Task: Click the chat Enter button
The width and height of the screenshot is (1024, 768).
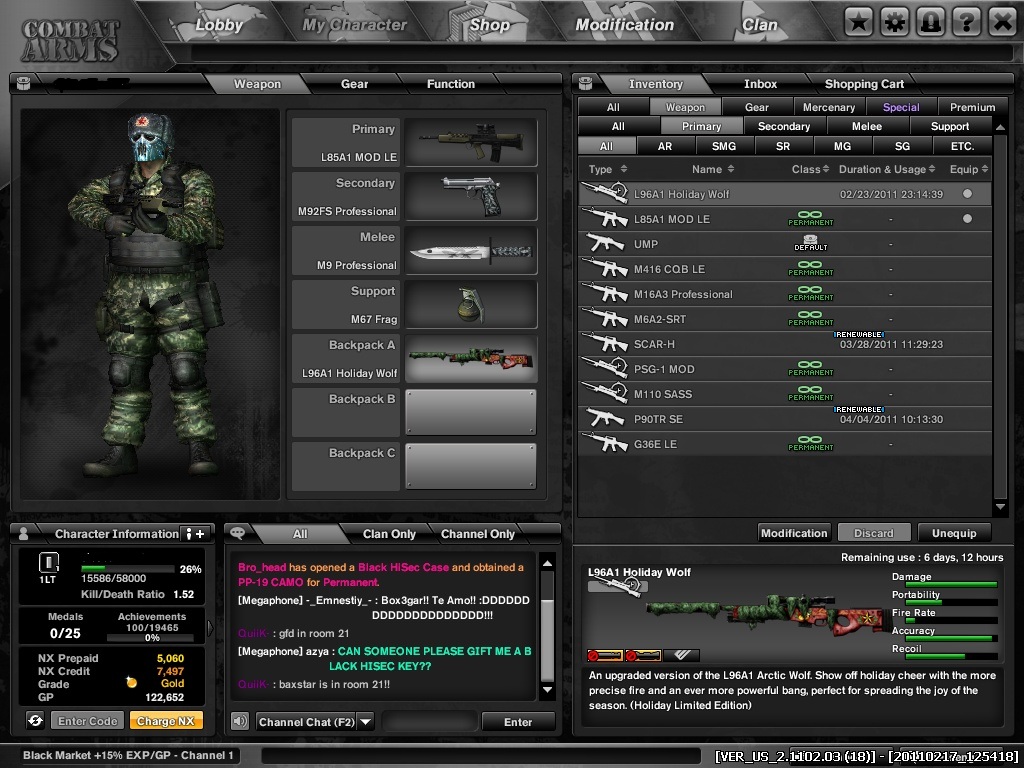Action: (518, 722)
